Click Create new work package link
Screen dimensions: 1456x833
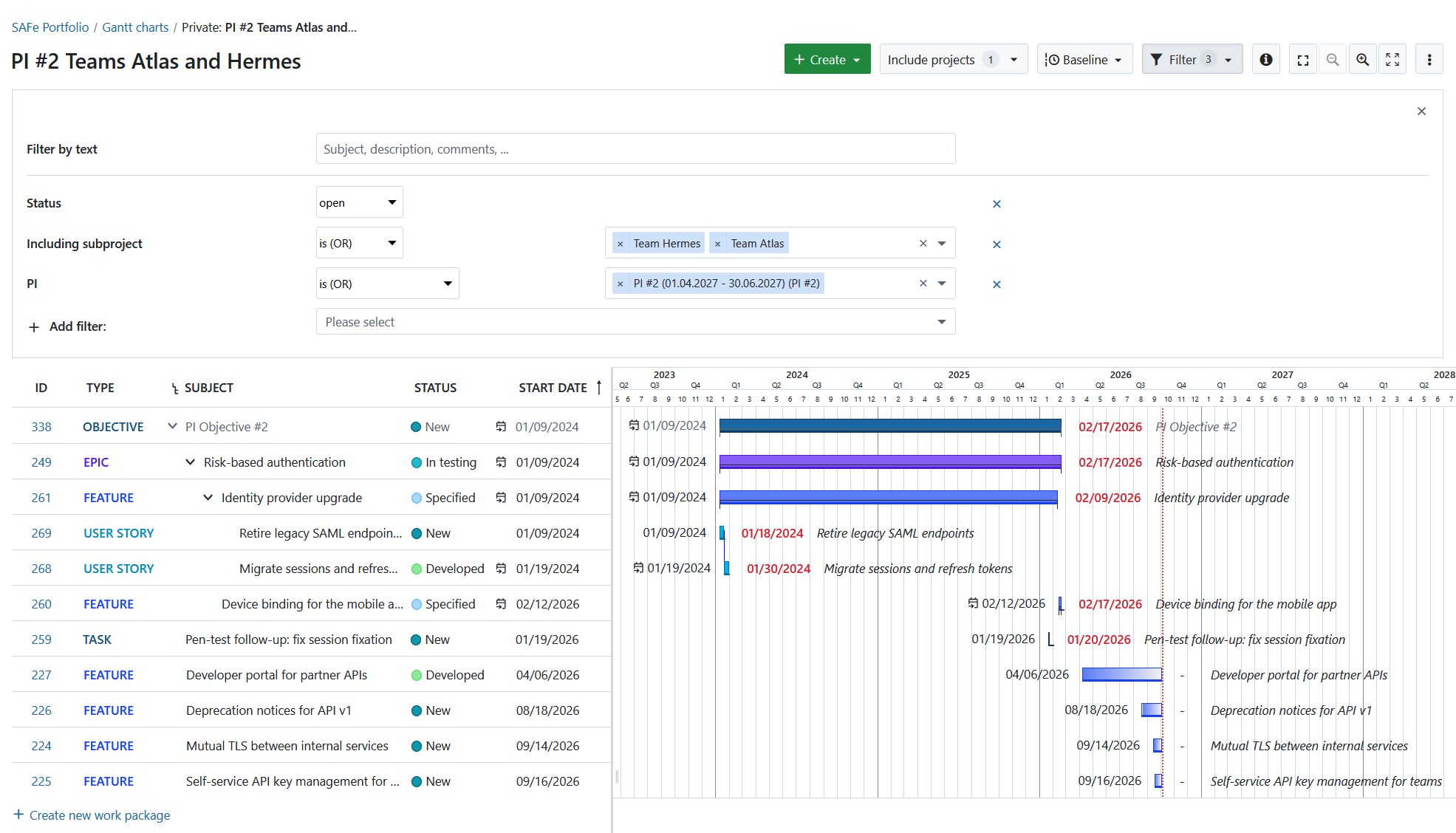pos(92,815)
